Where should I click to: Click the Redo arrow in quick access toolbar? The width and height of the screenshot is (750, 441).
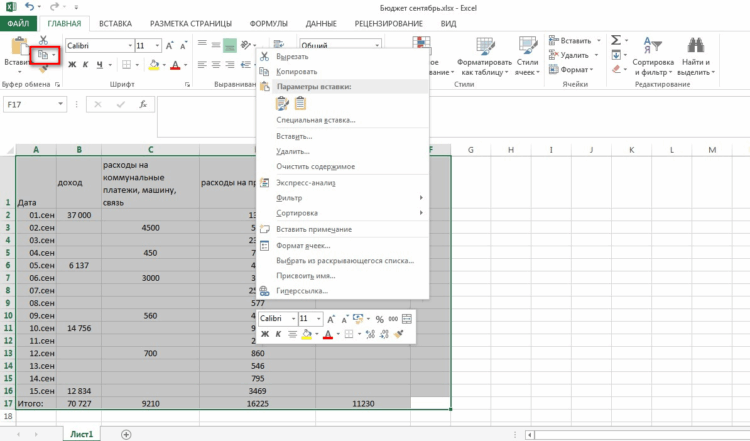tap(55, 7)
